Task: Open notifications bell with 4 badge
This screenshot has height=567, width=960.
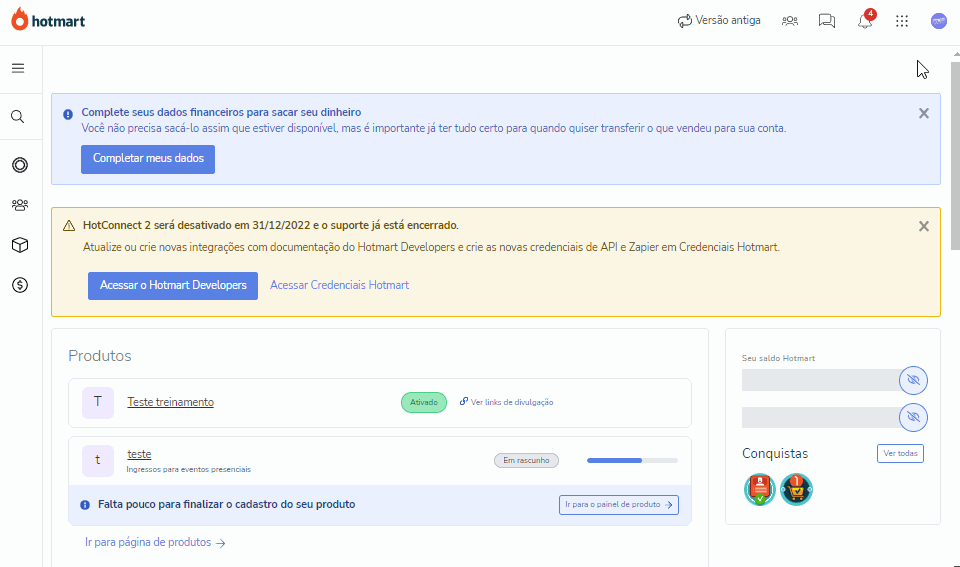Action: pos(866,20)
